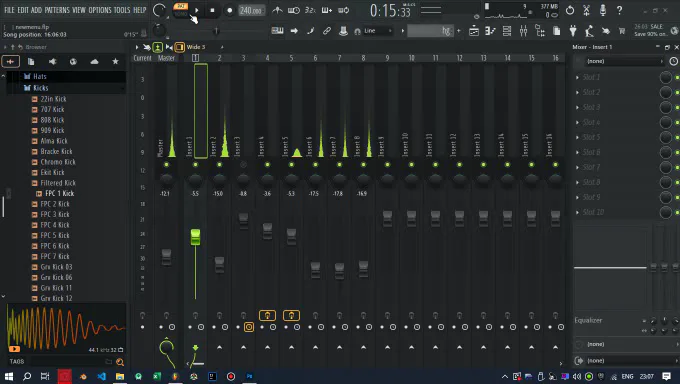Click the tempo display 240.000
The image size is (680, 384).
coord(252,10)
